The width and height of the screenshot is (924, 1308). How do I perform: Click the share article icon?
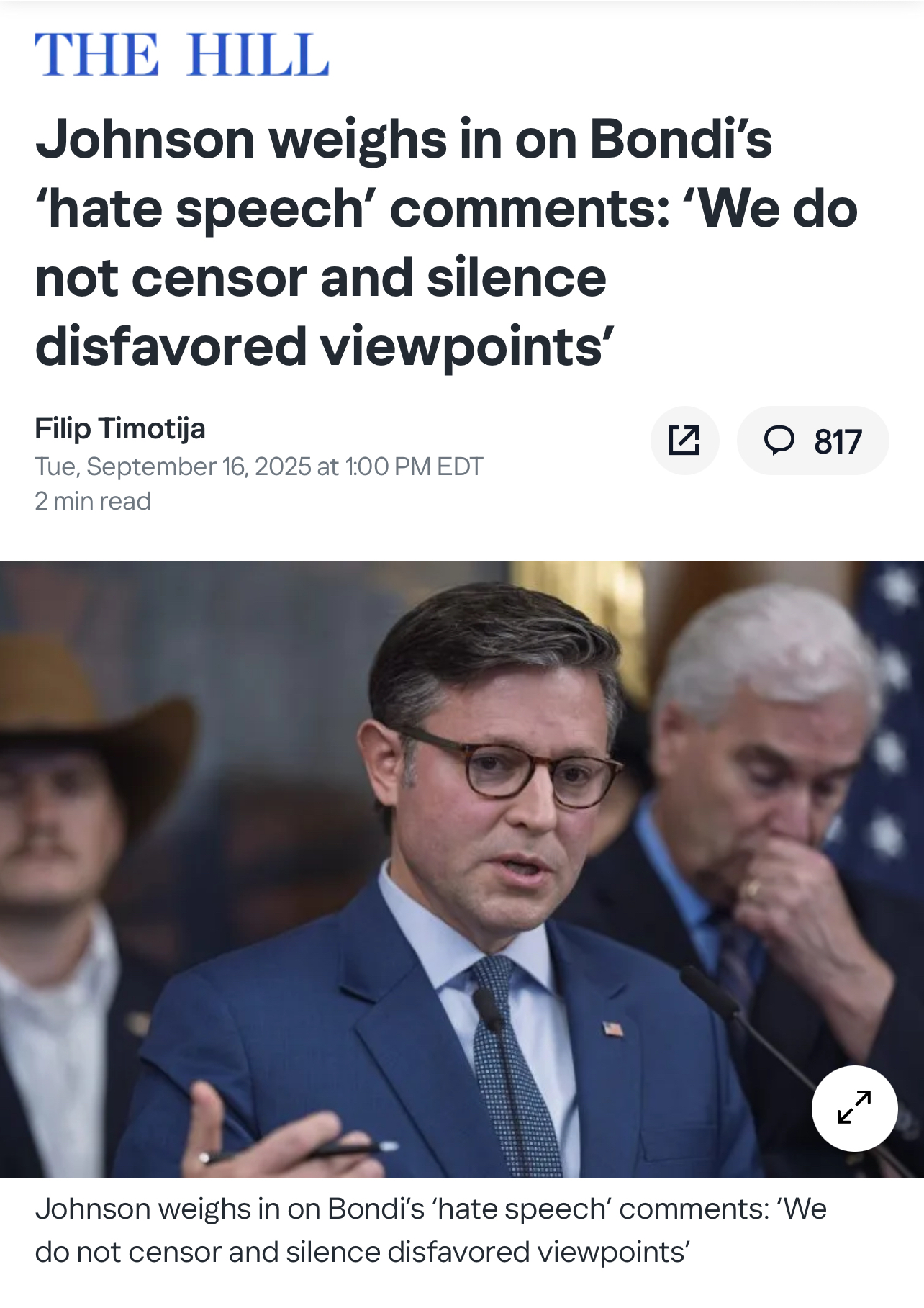[684, 441]
